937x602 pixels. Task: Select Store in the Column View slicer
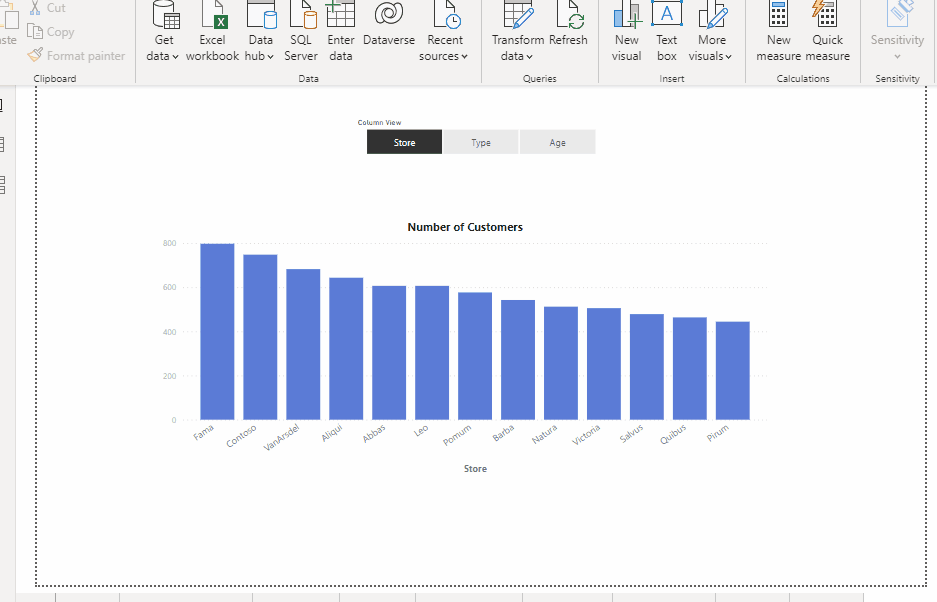(404, 141)
